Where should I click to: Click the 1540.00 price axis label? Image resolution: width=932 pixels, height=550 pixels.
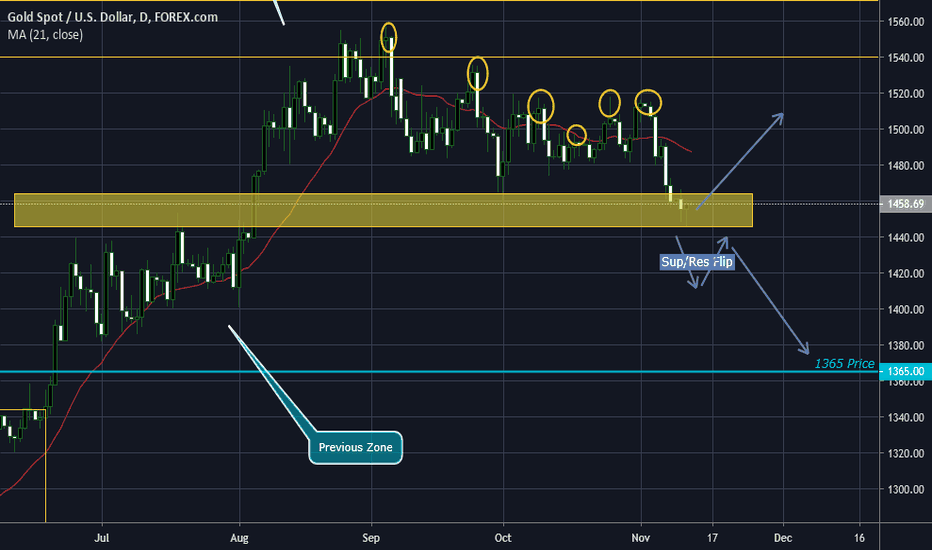[906, 58]
